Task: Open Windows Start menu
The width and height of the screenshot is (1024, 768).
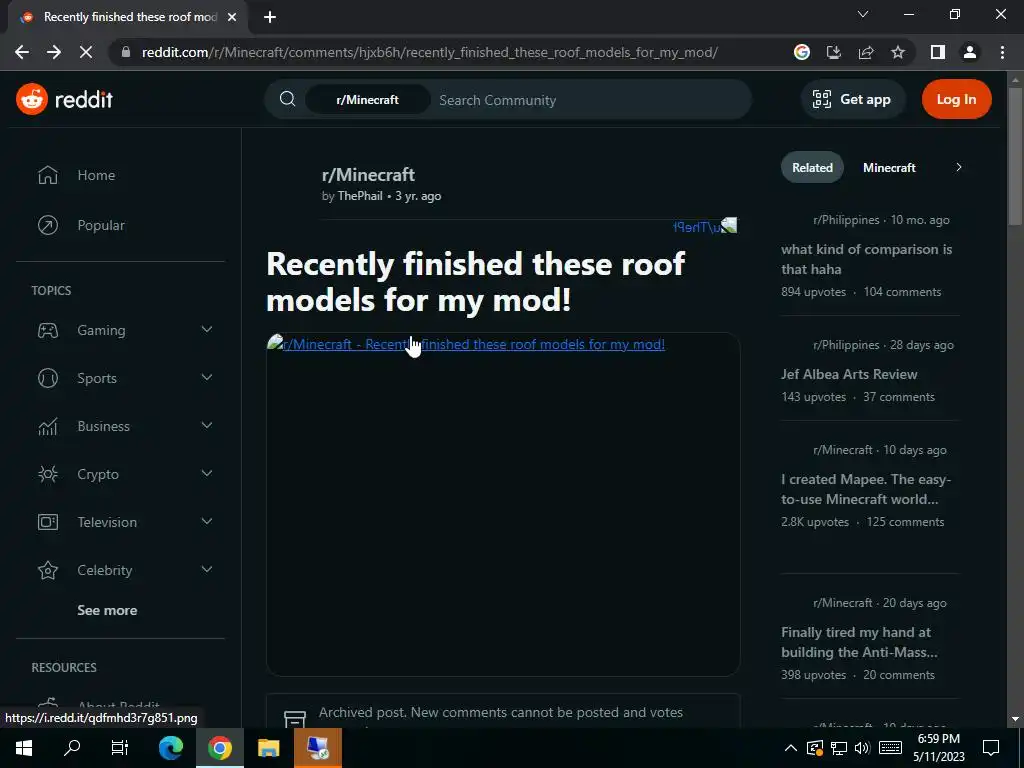Action: pyautogui.click(x=24, y=748)
